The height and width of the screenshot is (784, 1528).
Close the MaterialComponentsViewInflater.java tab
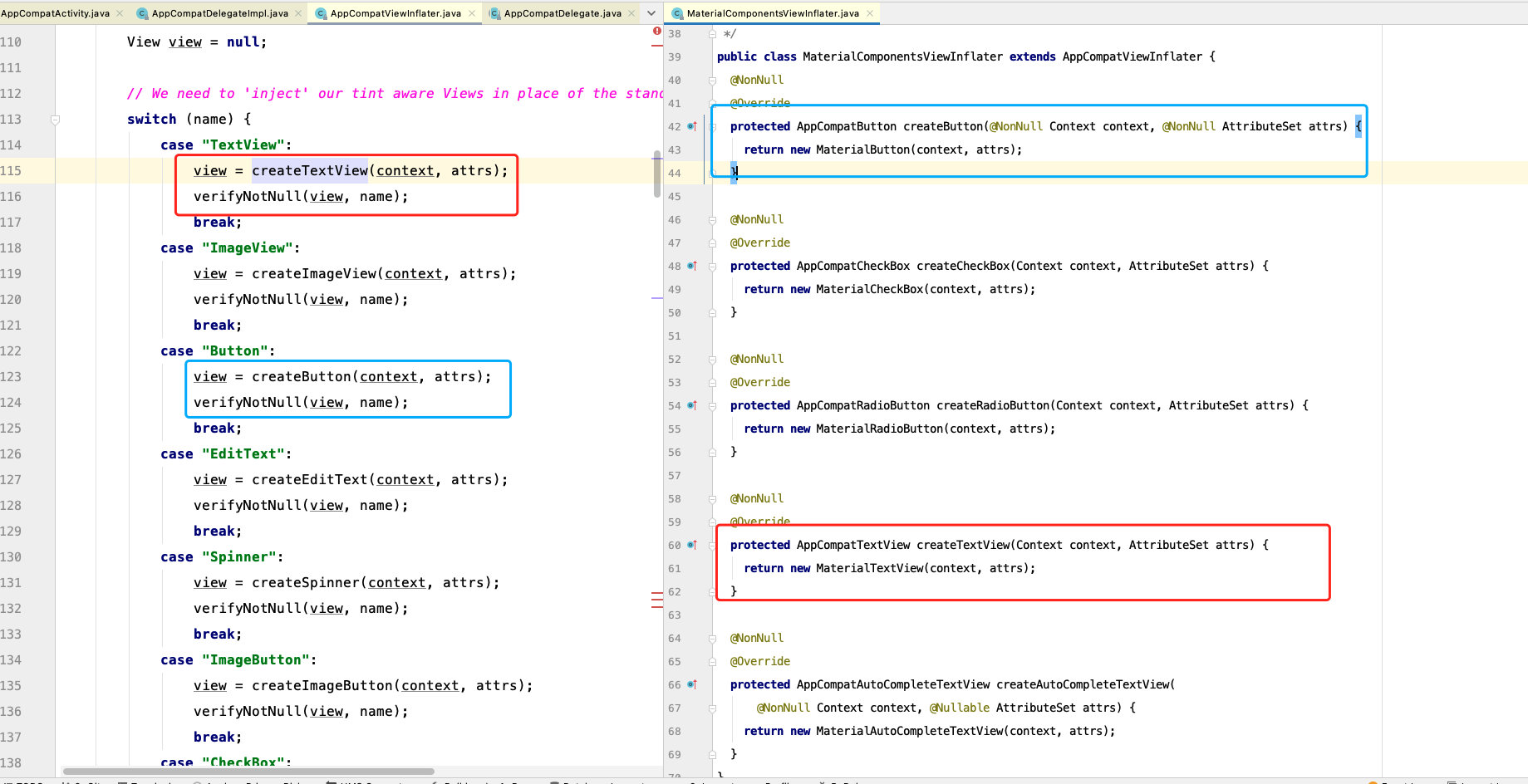pos(870,13)
